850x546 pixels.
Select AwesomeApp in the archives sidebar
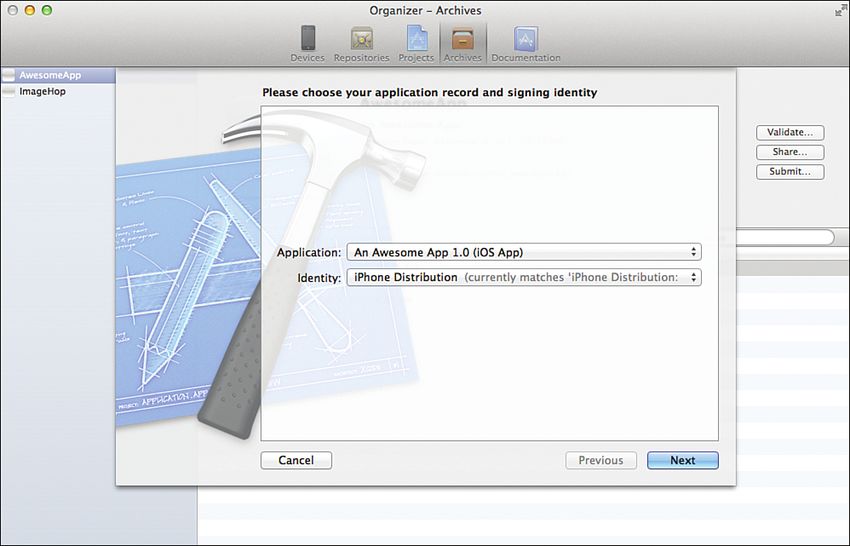click(58, 75)
